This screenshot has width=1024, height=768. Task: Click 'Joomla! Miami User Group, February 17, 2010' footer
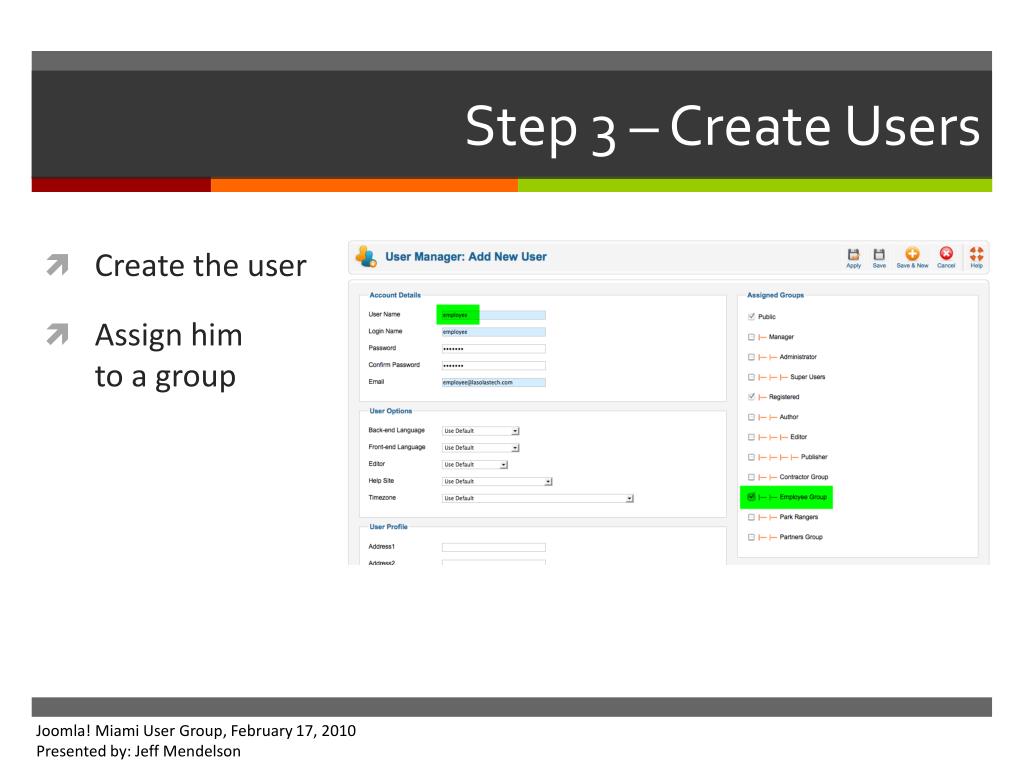[x=196, y=730]
